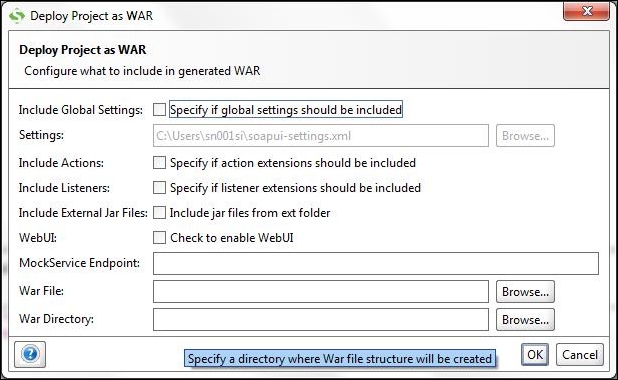Viewport: 618px width, 380px height.
Task: Click the 'WebUI:' label
Action: click(x=38, y=238)
